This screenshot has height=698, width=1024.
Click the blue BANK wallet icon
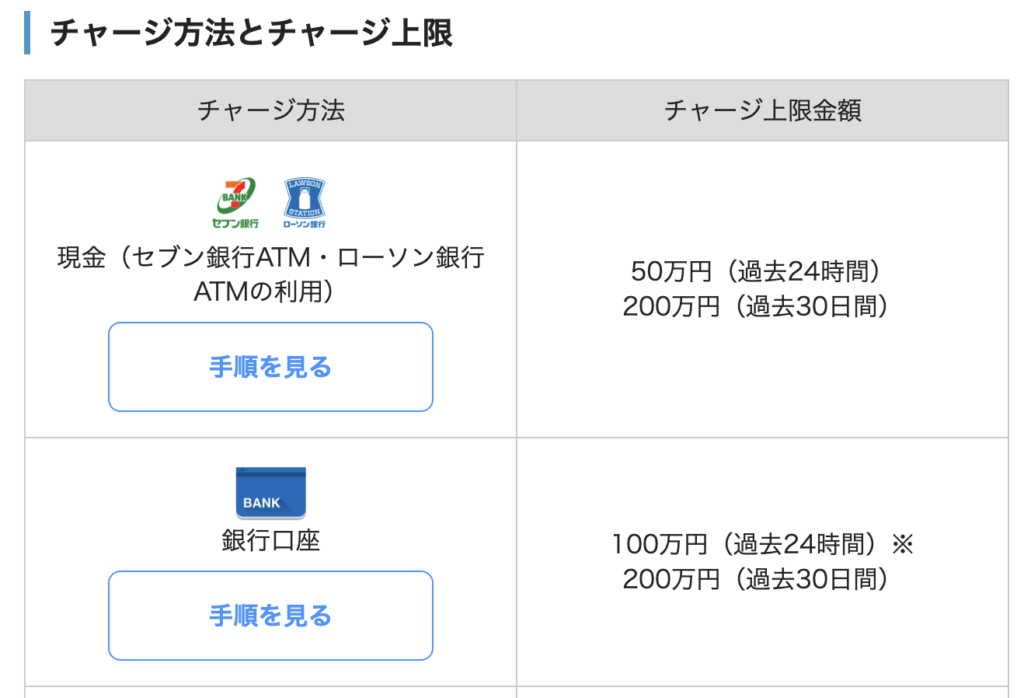tap(270, 493)
